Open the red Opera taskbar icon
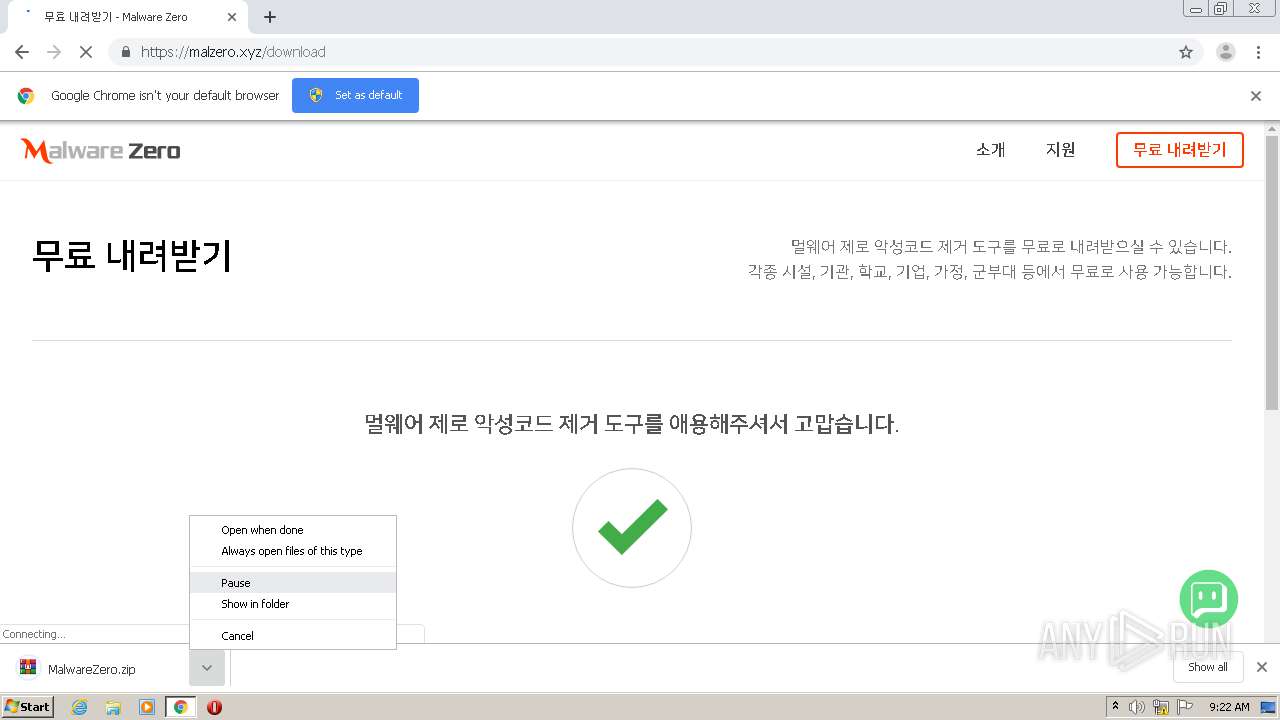 point(214,707)
